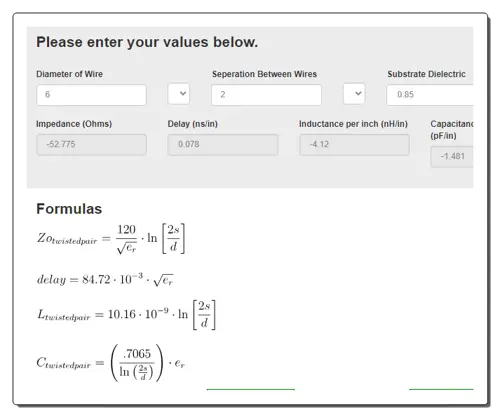Click the Diameter of Wire label
This screenshot has height=417, width=500.
pyautogui.click(x=69, y=74)
